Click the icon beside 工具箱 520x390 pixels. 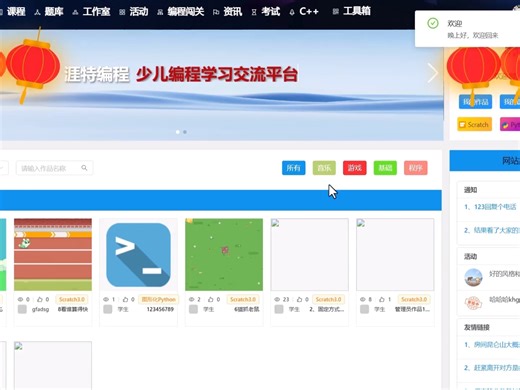336,12
